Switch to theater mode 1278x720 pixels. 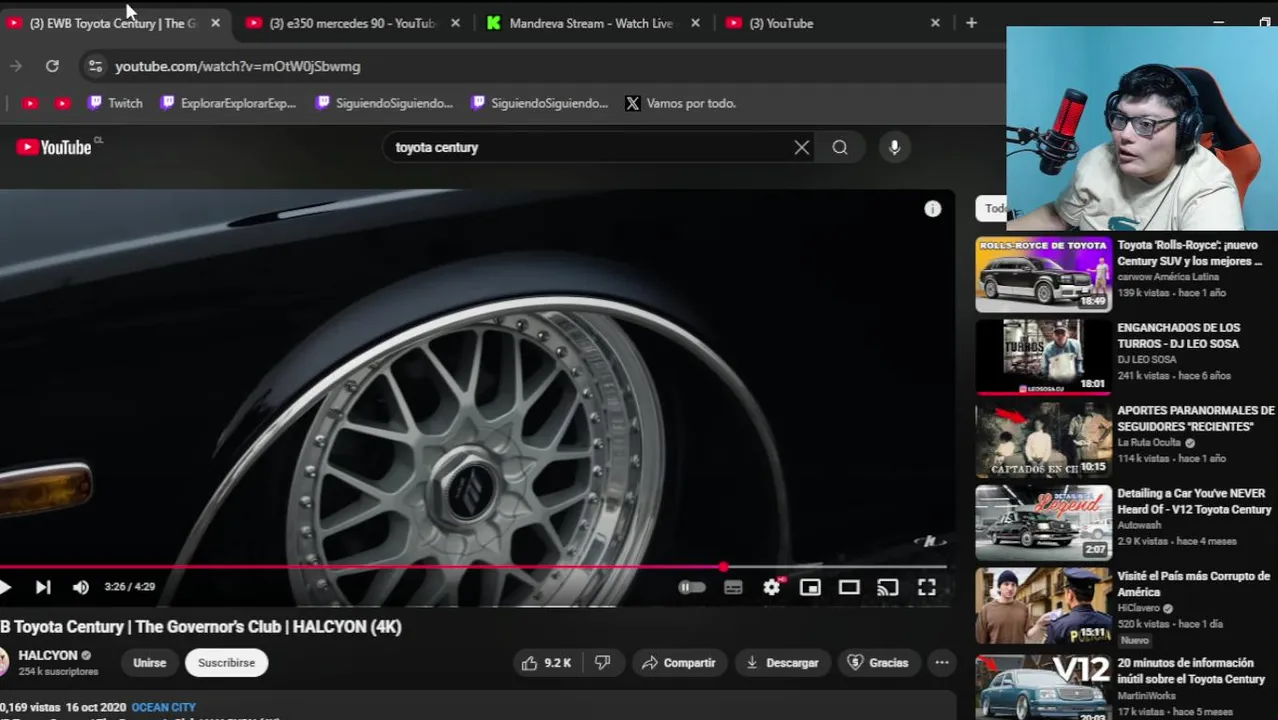point(849,587)
